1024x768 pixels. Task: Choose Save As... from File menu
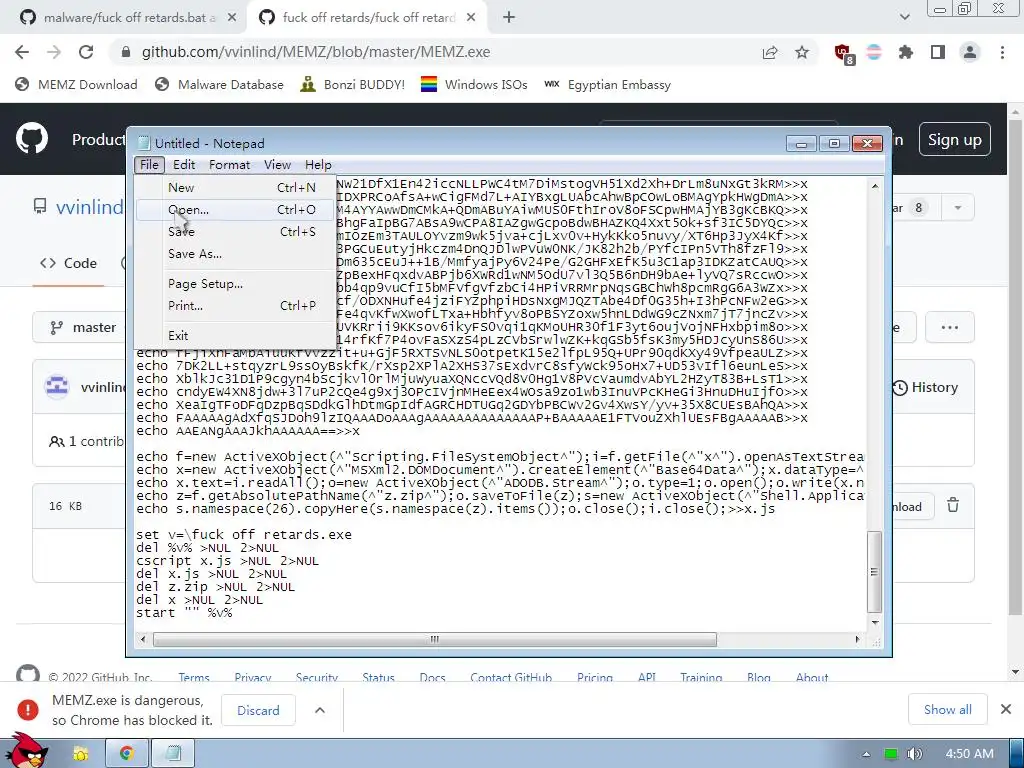click(x=236, y=253)
